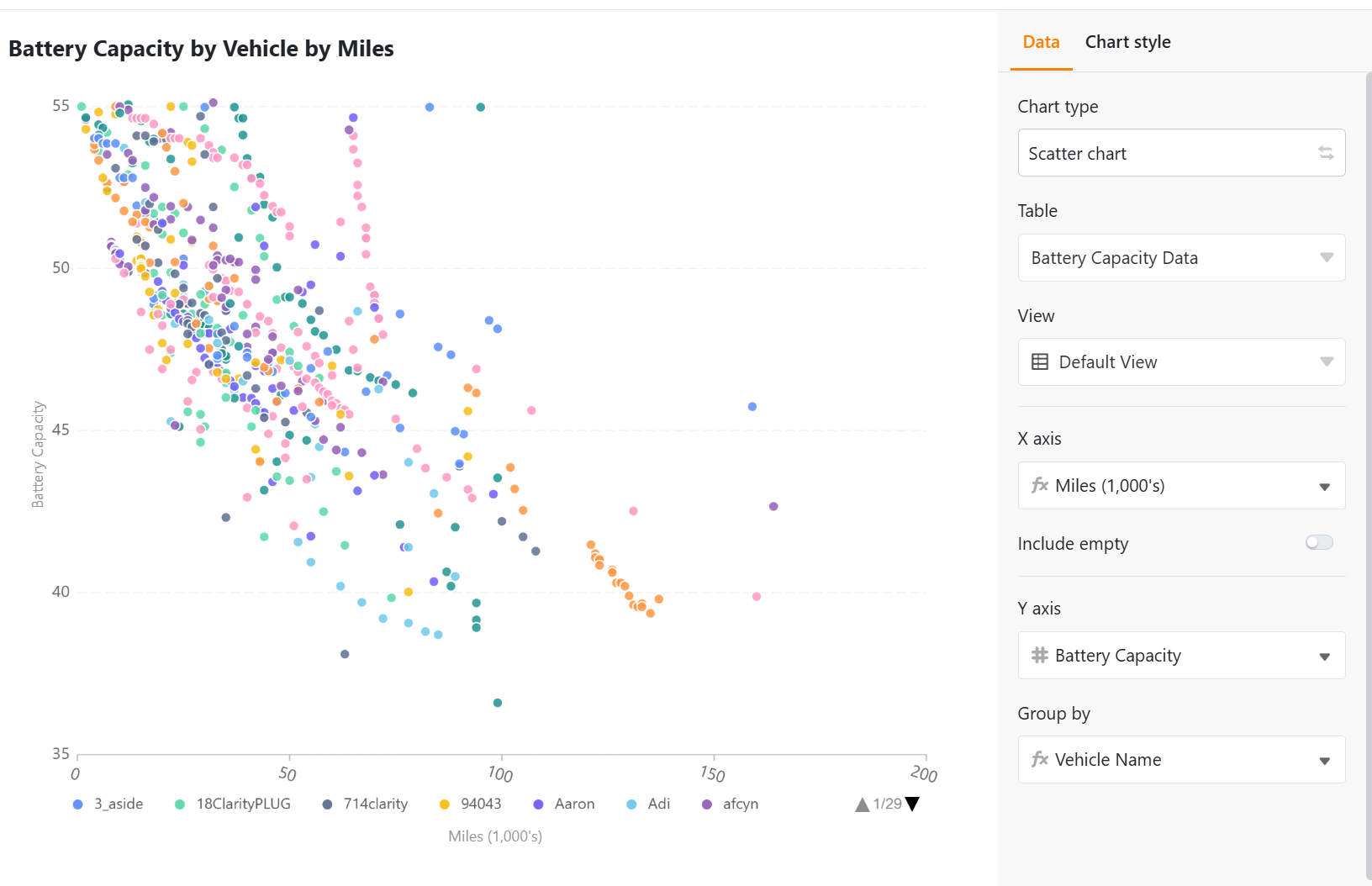1372x886 pixels.
Task: Go to next legend page arrow
Action: (x=912, y=804)
